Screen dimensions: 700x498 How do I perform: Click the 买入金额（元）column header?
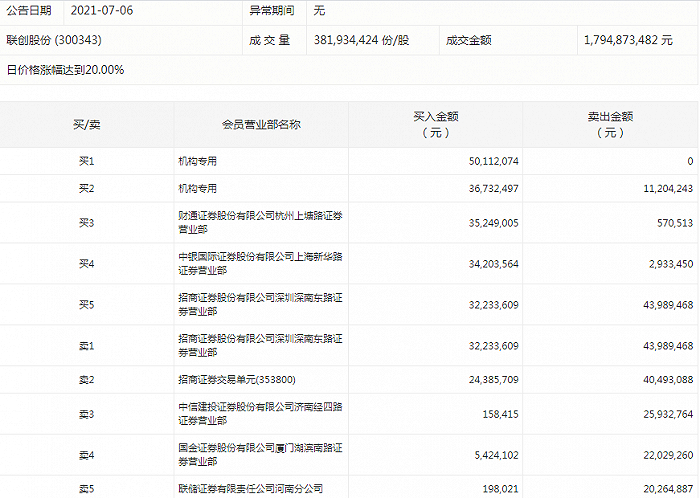436,124
